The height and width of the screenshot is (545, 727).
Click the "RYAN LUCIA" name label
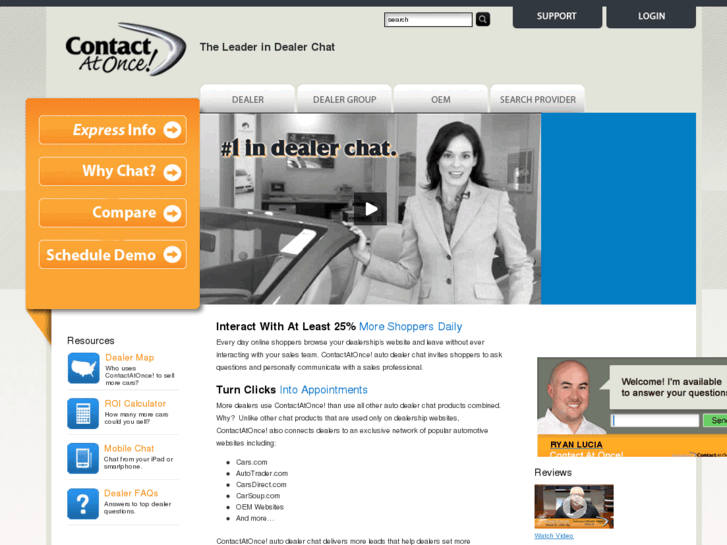[576, 444]
